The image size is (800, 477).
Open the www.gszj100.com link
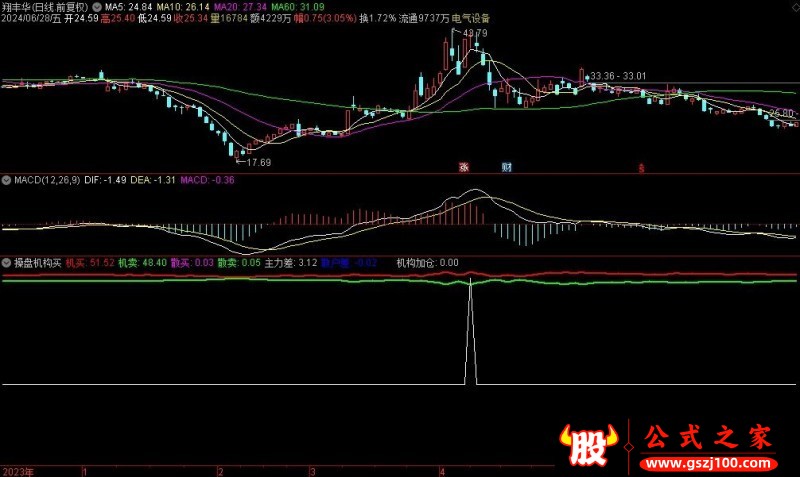(x=707, y=464)
